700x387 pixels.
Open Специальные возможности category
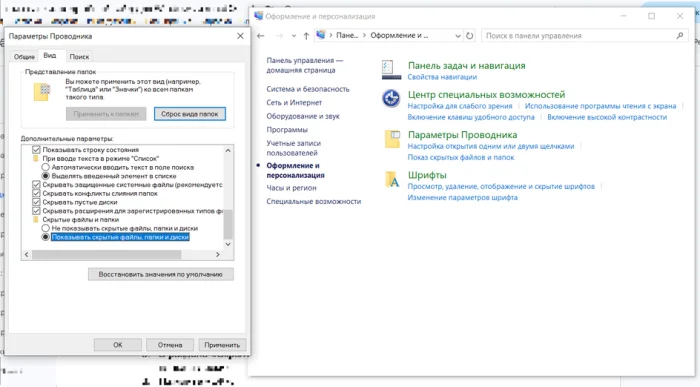[314, 201]
